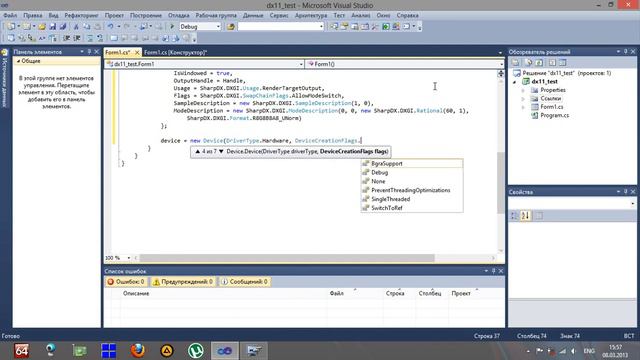Screen dimensions: 640x360
Task: Open the Сервис menu
Action: click(279, 15)
